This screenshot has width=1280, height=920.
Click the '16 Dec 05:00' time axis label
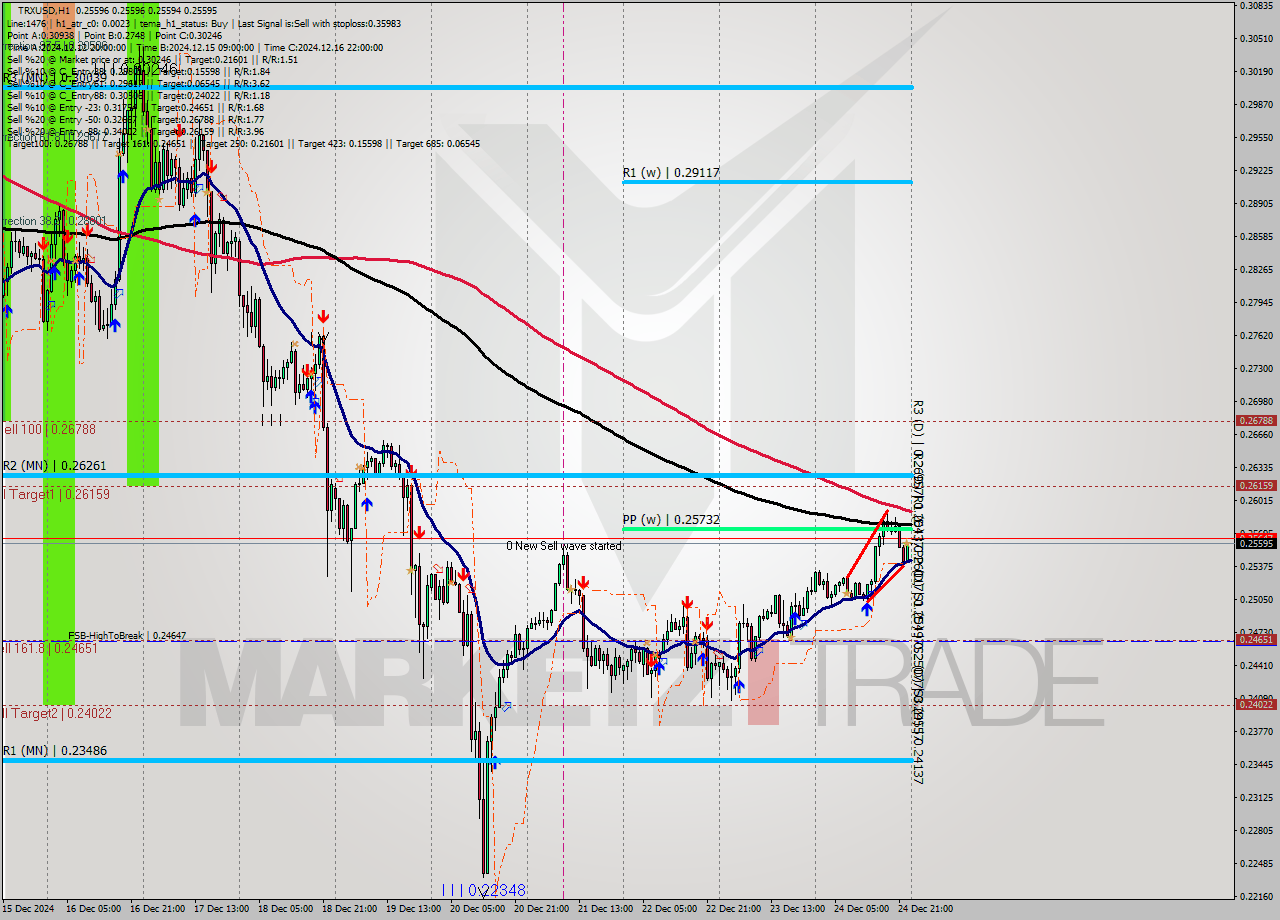[92, 909]
